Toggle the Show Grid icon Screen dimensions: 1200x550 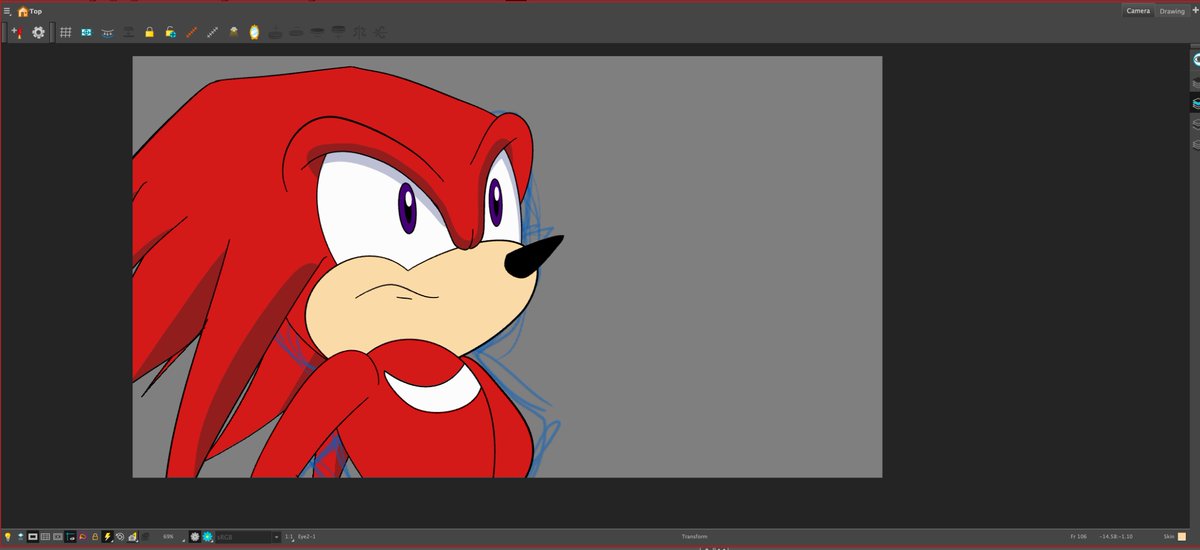(x=65, y=32)
